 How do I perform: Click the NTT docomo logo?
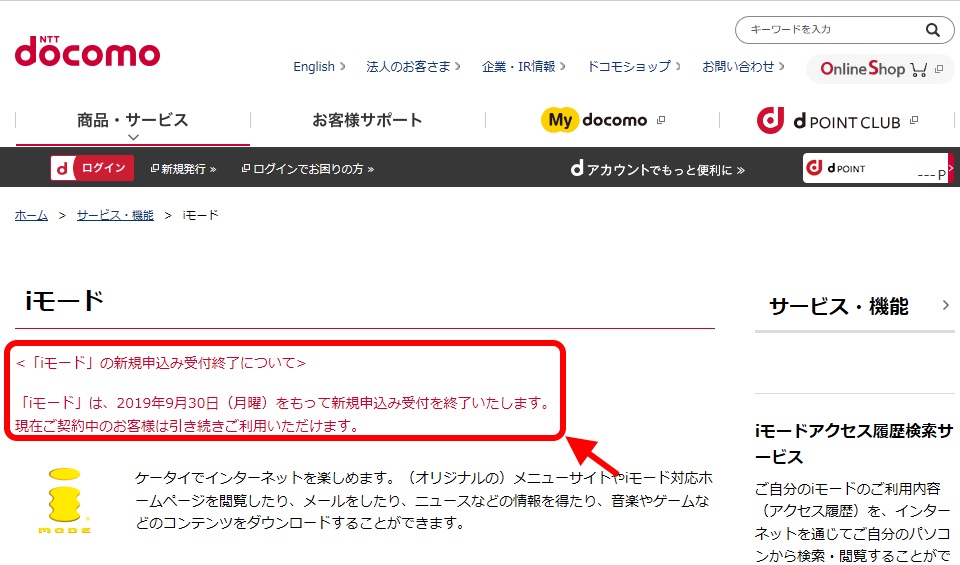coord(88,51)
